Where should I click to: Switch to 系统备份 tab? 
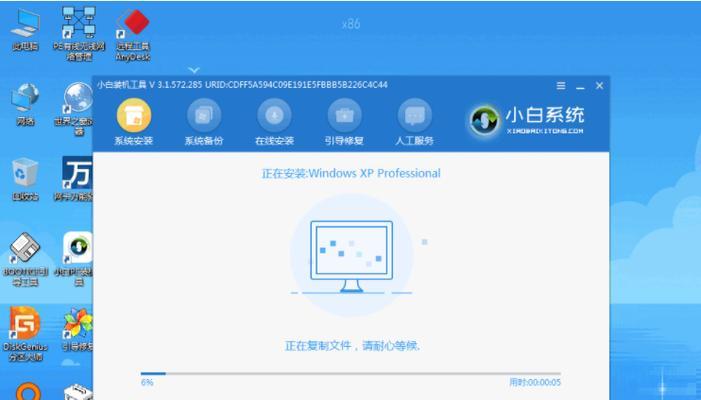[204, 122]
